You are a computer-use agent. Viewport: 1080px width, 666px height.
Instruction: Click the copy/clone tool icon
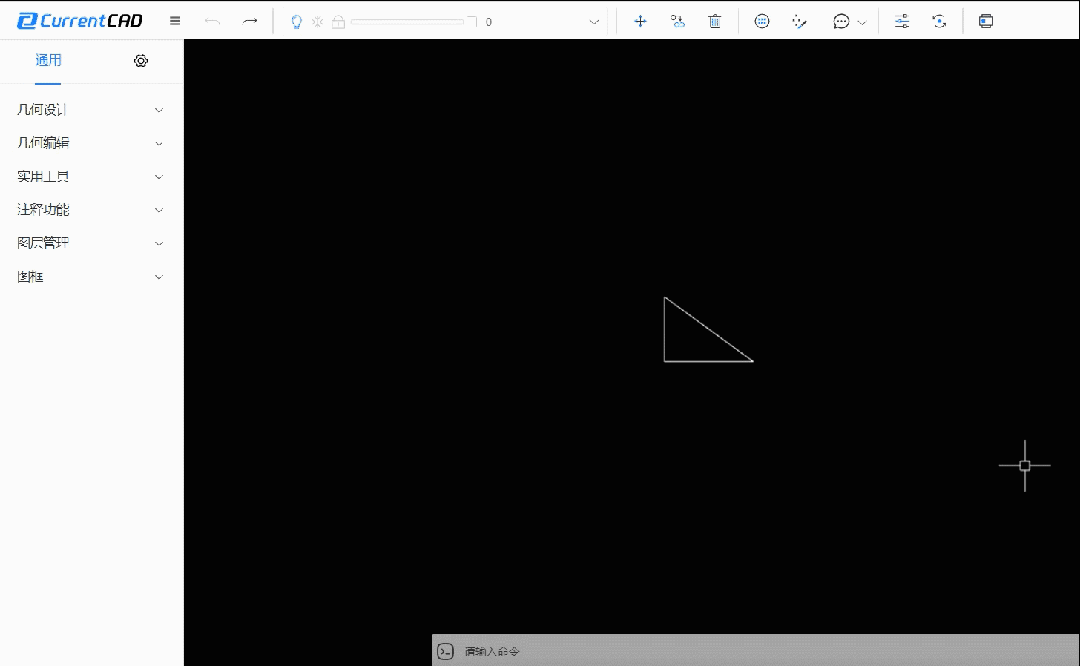(x=678, y=20)
